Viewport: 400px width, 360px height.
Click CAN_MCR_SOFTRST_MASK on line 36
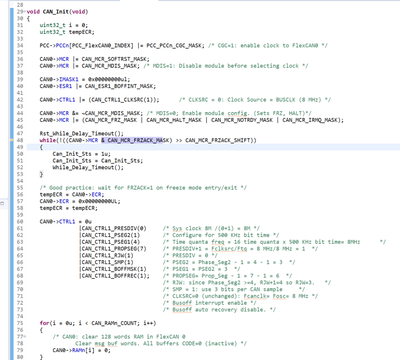point(116,59)
